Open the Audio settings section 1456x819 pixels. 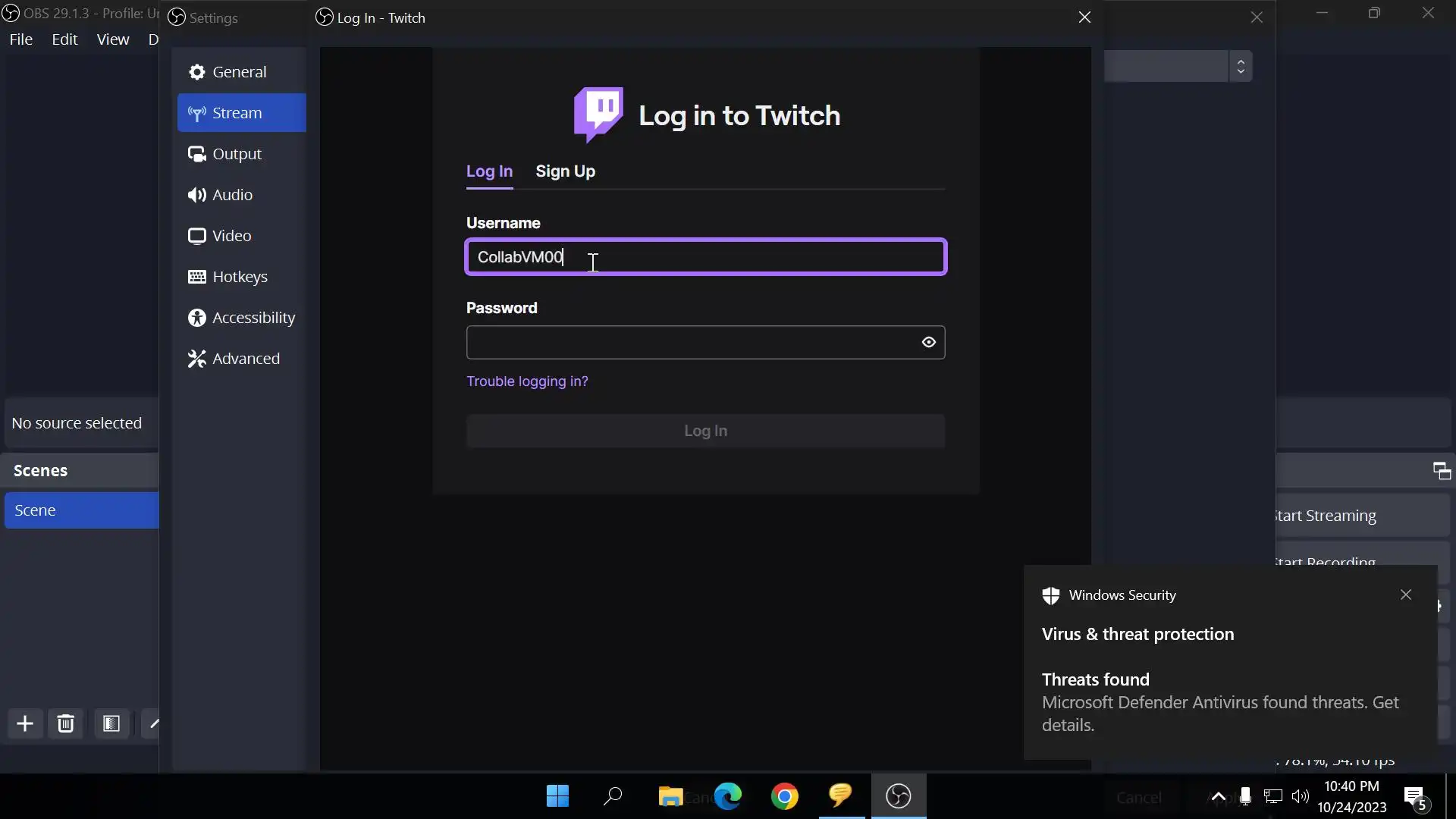(232, 195)
